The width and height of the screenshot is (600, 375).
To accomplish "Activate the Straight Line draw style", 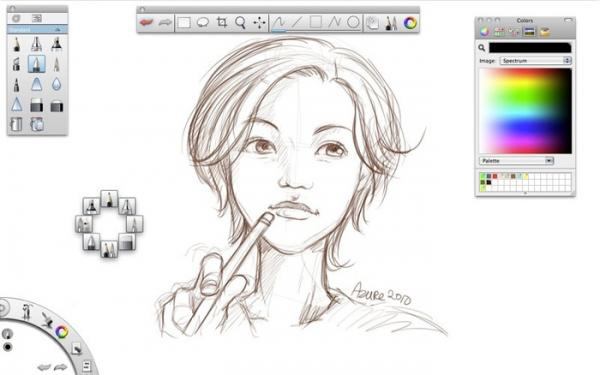I will (x=297, y=23).
